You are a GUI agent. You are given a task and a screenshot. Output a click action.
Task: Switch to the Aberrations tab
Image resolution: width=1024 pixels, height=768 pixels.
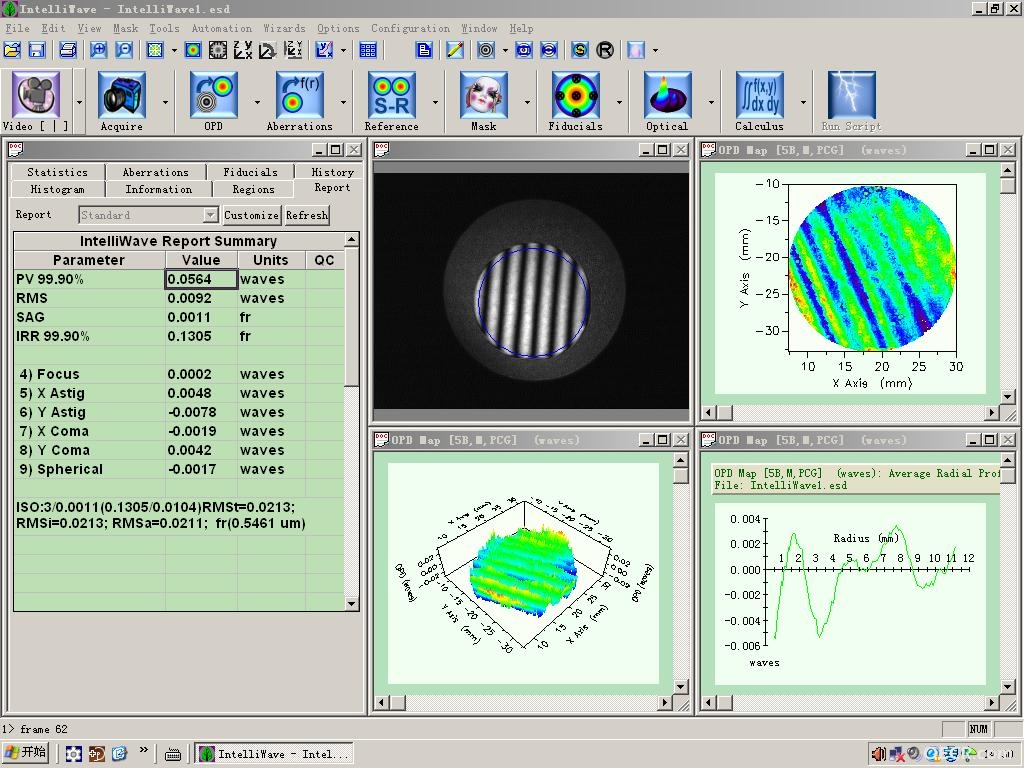[x=155, y=172]
